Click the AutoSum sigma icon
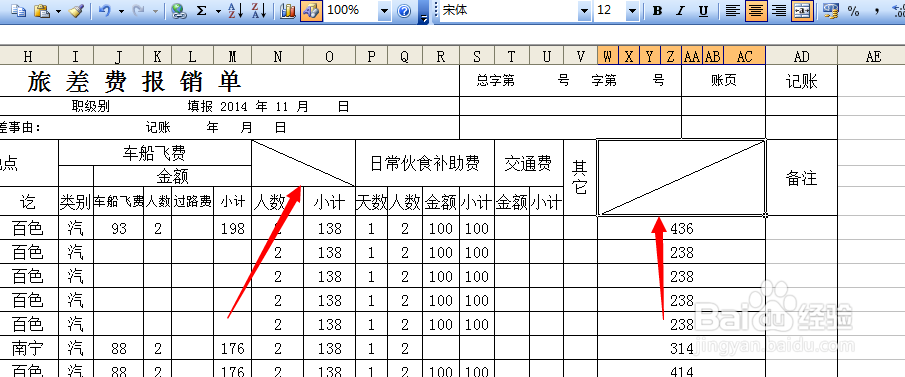 pos(202,10)
